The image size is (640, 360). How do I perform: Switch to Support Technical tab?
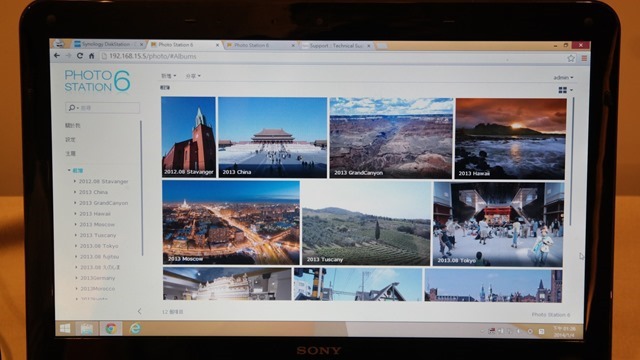point(336,46)
